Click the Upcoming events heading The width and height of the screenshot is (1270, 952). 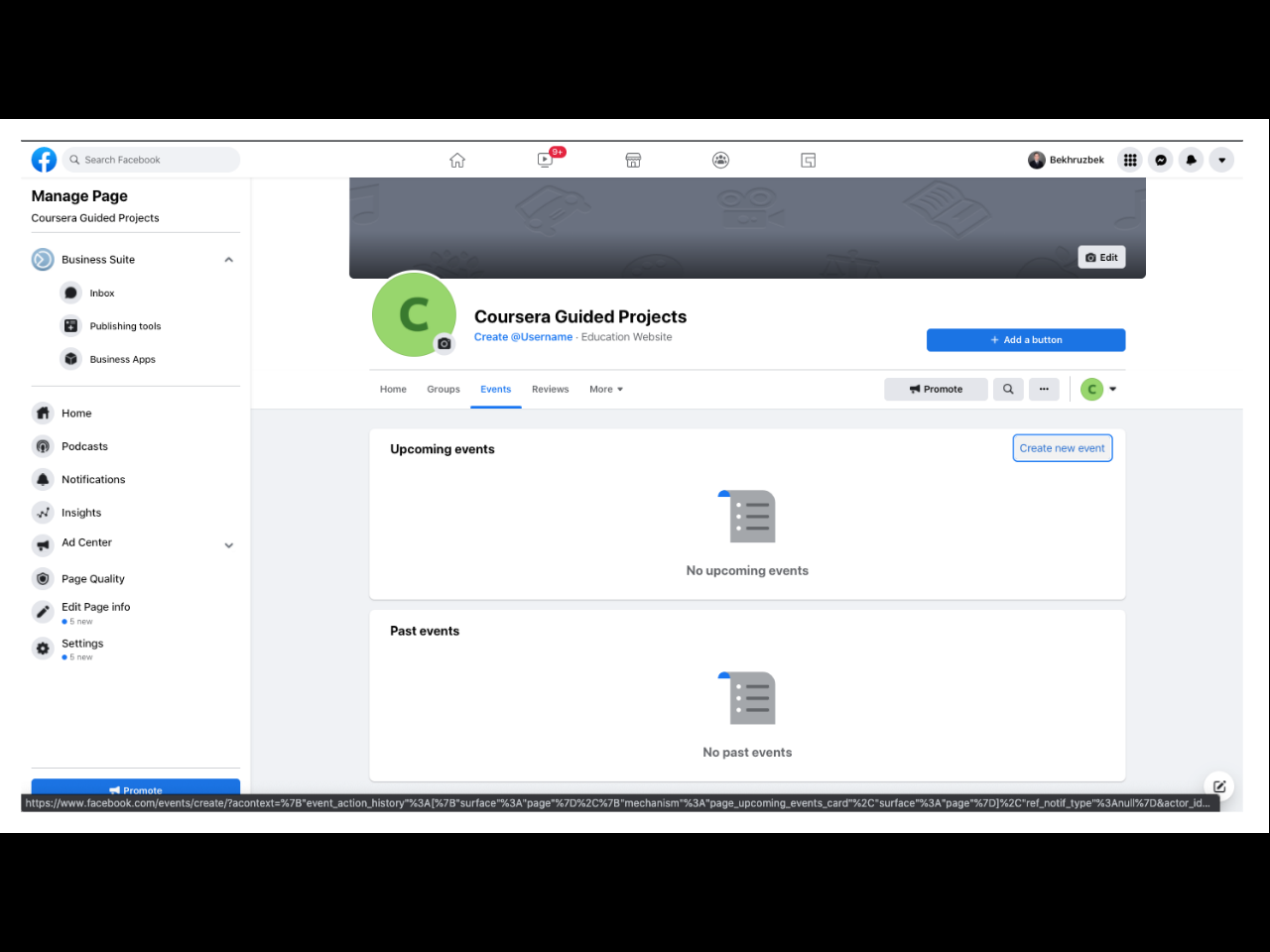point(443,449)
